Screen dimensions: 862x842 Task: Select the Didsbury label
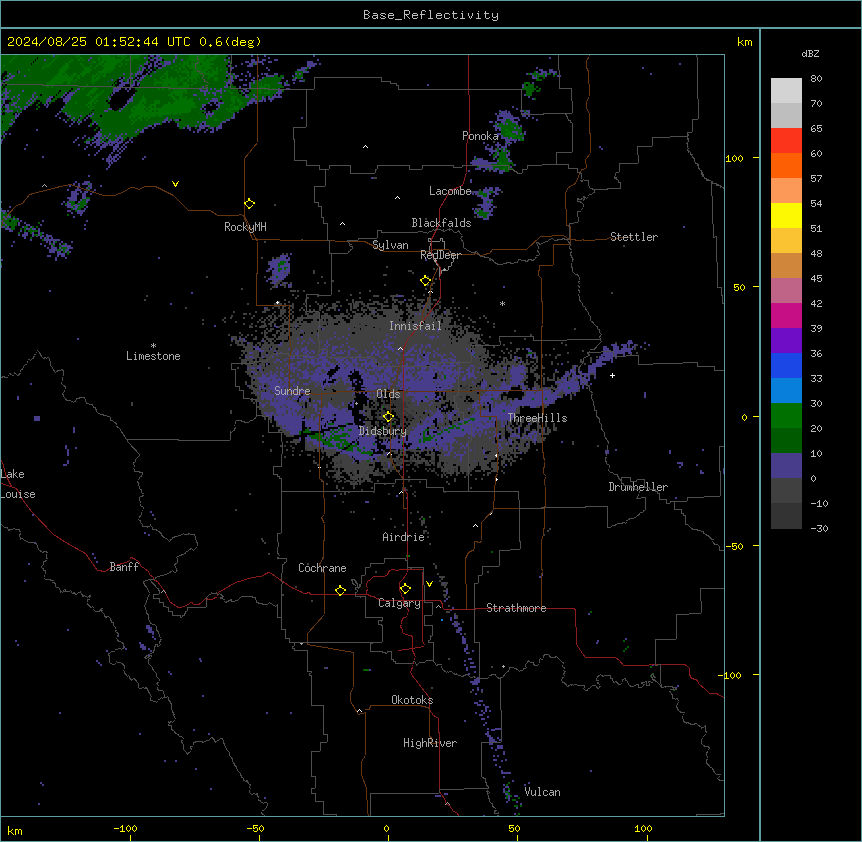pos(383,431)
